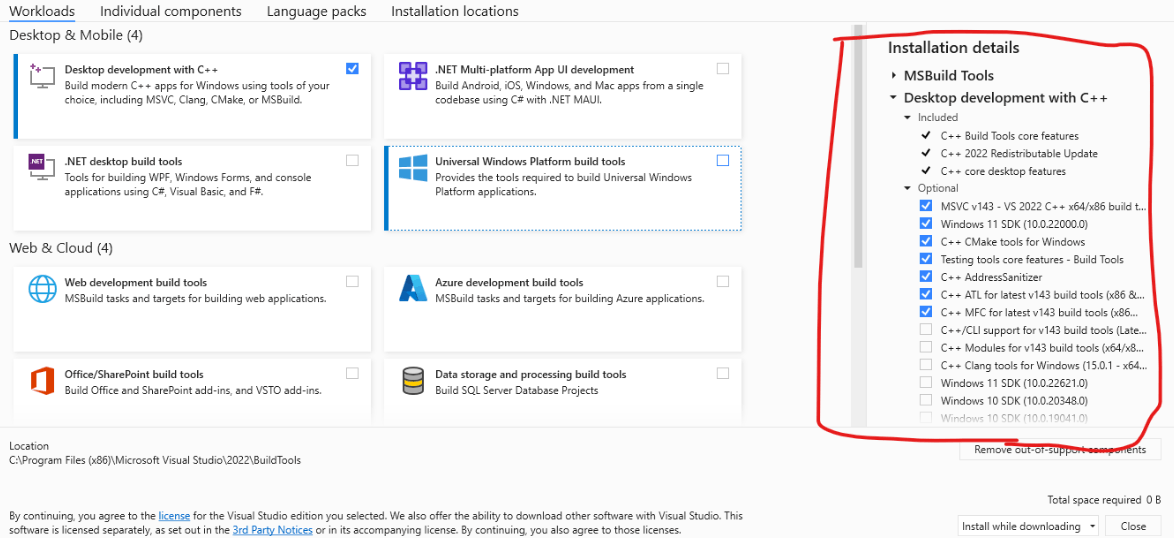The height and width of the screenshot is (538, 1174).
Task: Collapse the Included components list
Action: click(907, 117)
